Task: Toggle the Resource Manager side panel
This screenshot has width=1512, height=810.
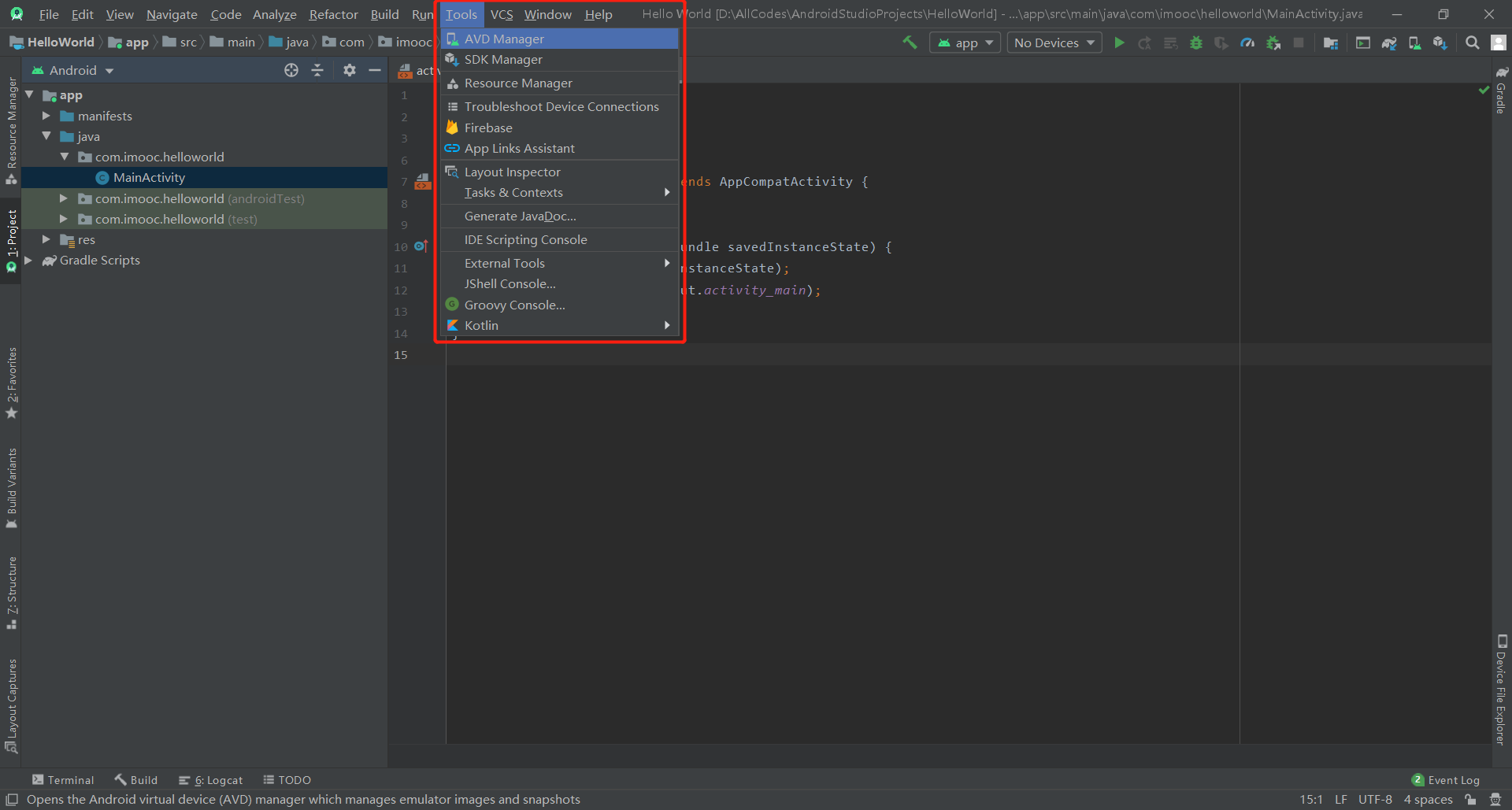Action: (x=11, y=131)
